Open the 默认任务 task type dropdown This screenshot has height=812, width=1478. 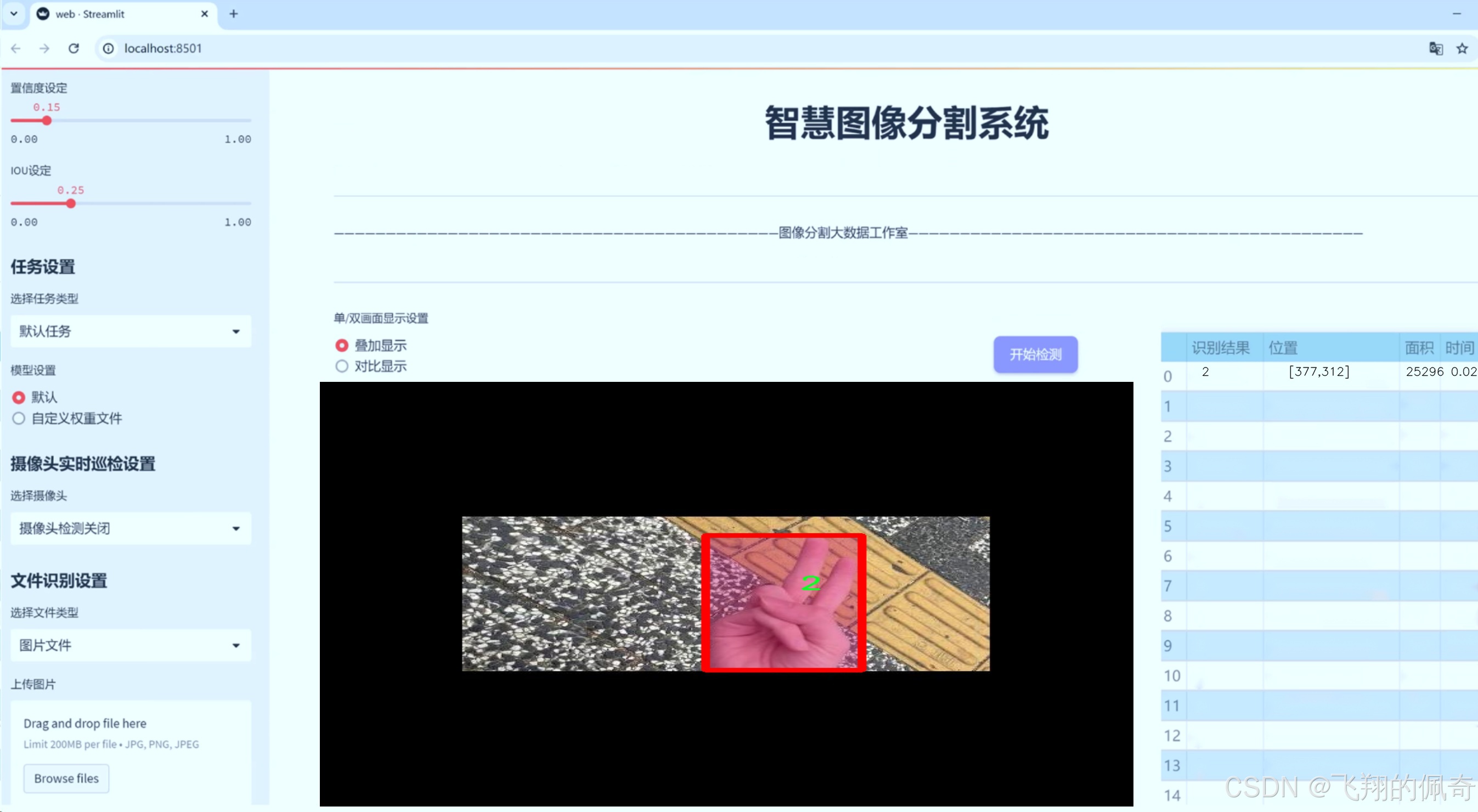point(130,331)
